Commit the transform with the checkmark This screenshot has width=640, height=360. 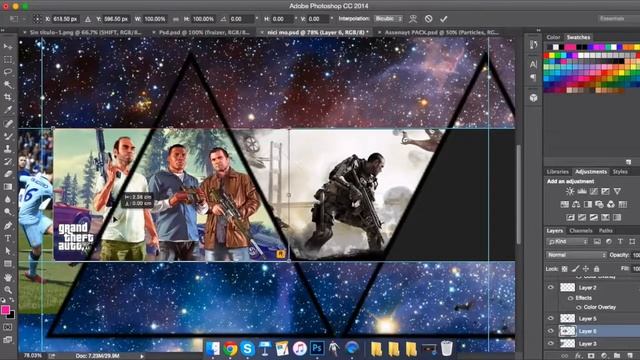click(444, 19)
